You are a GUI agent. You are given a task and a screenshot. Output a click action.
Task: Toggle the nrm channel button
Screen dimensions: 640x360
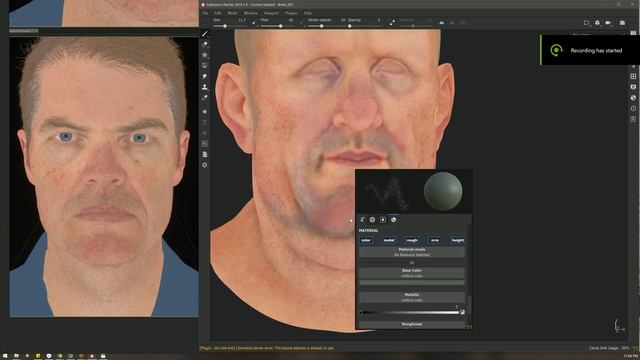coord(435,240)
